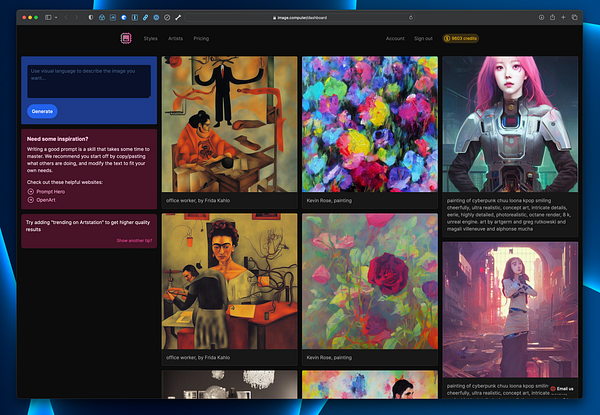Open the Artists page
Viewport: 600px width, 415px height.
pyautogui.click(x=175, y=39)
